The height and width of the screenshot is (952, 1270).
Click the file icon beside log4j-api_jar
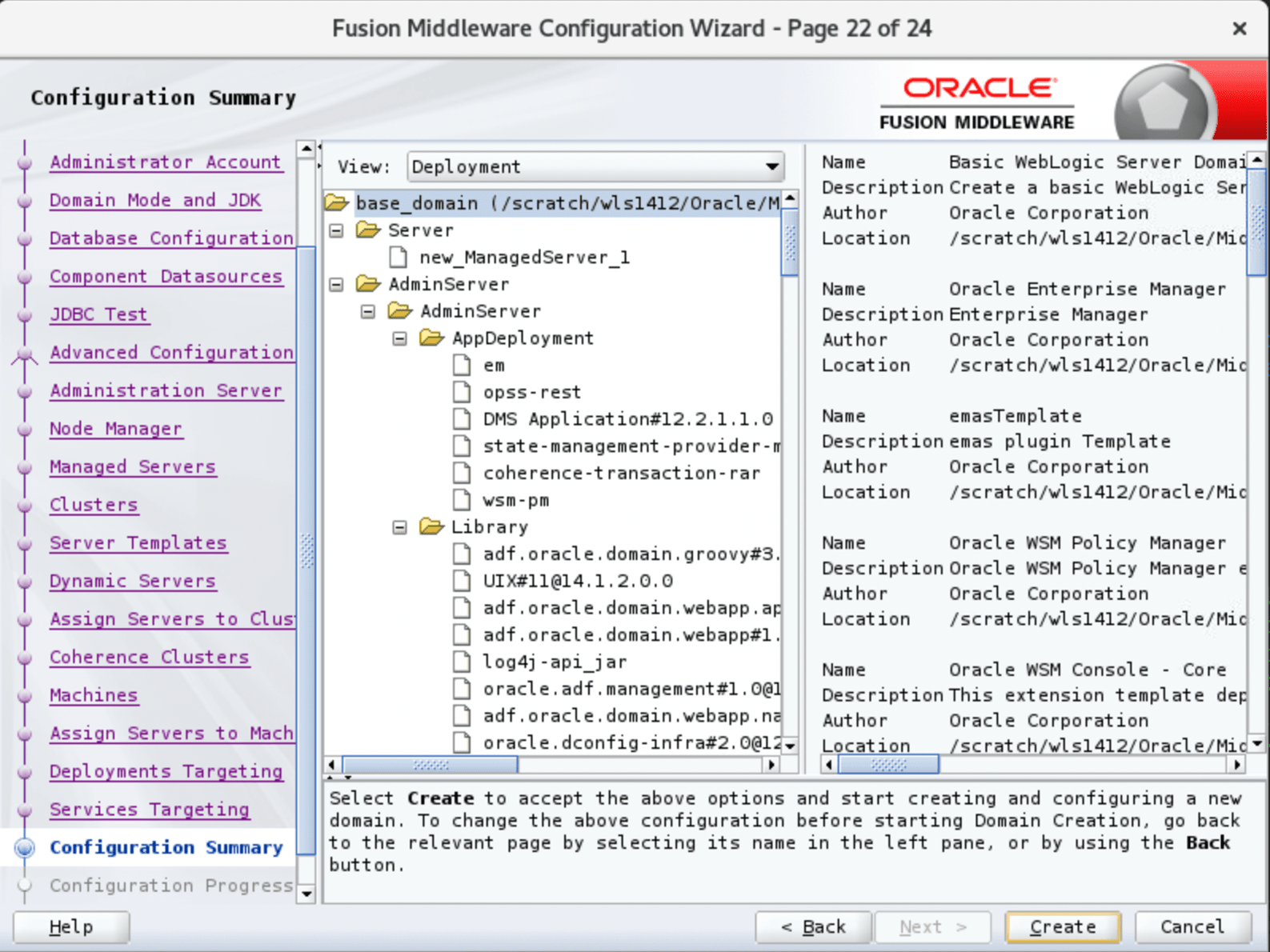point(462,662)
